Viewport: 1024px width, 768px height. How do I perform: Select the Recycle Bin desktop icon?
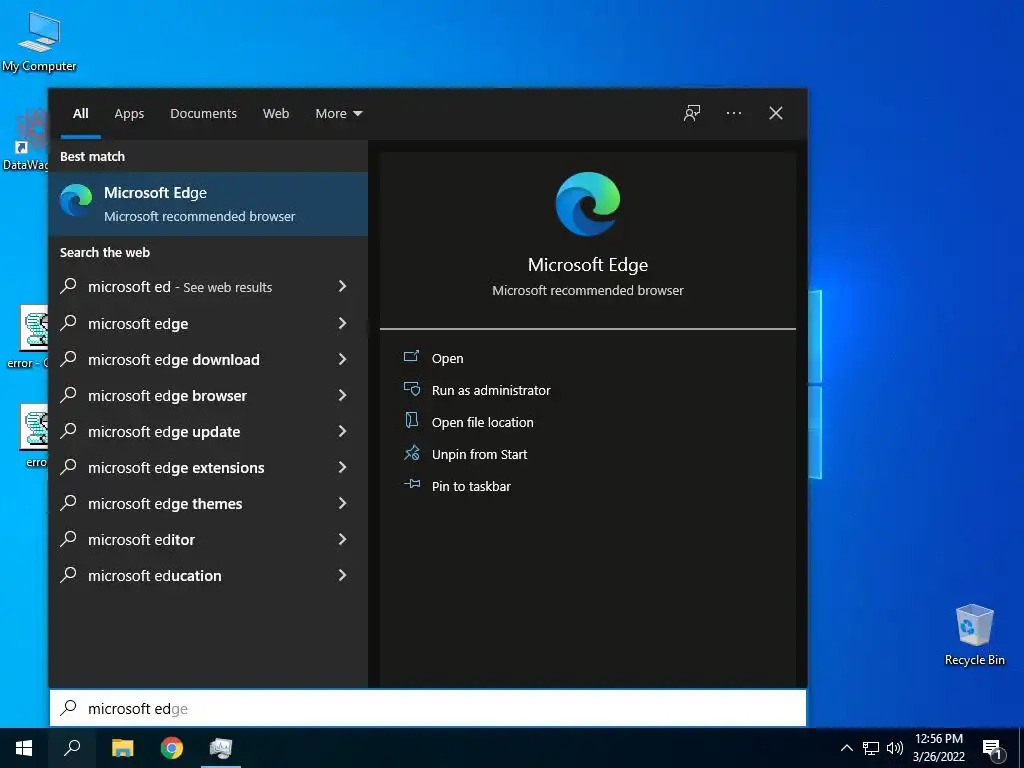[x=974, y=635]
